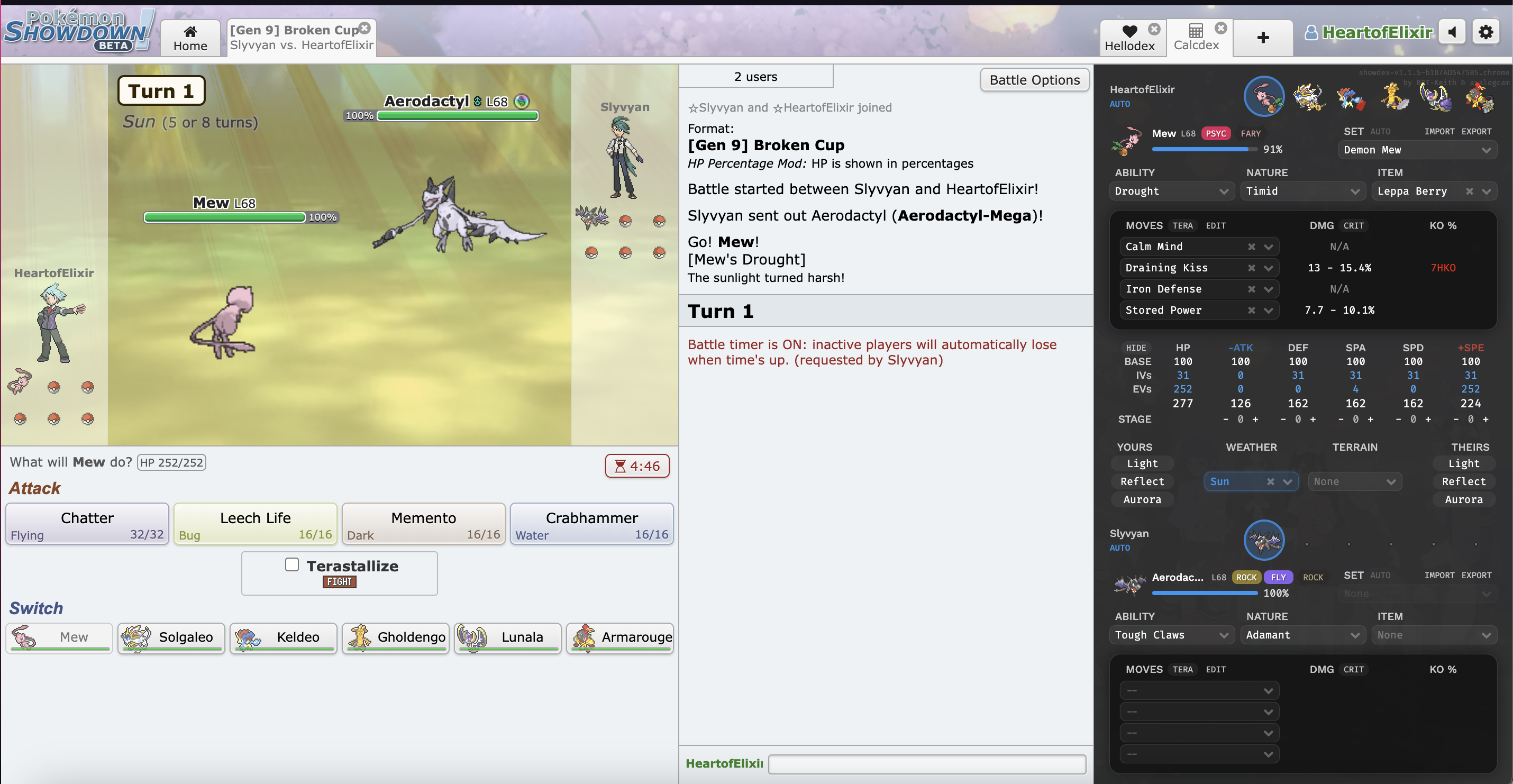Toggle your side Reflect
This screenshot has height=784, width=1513.
point(1142,481)
